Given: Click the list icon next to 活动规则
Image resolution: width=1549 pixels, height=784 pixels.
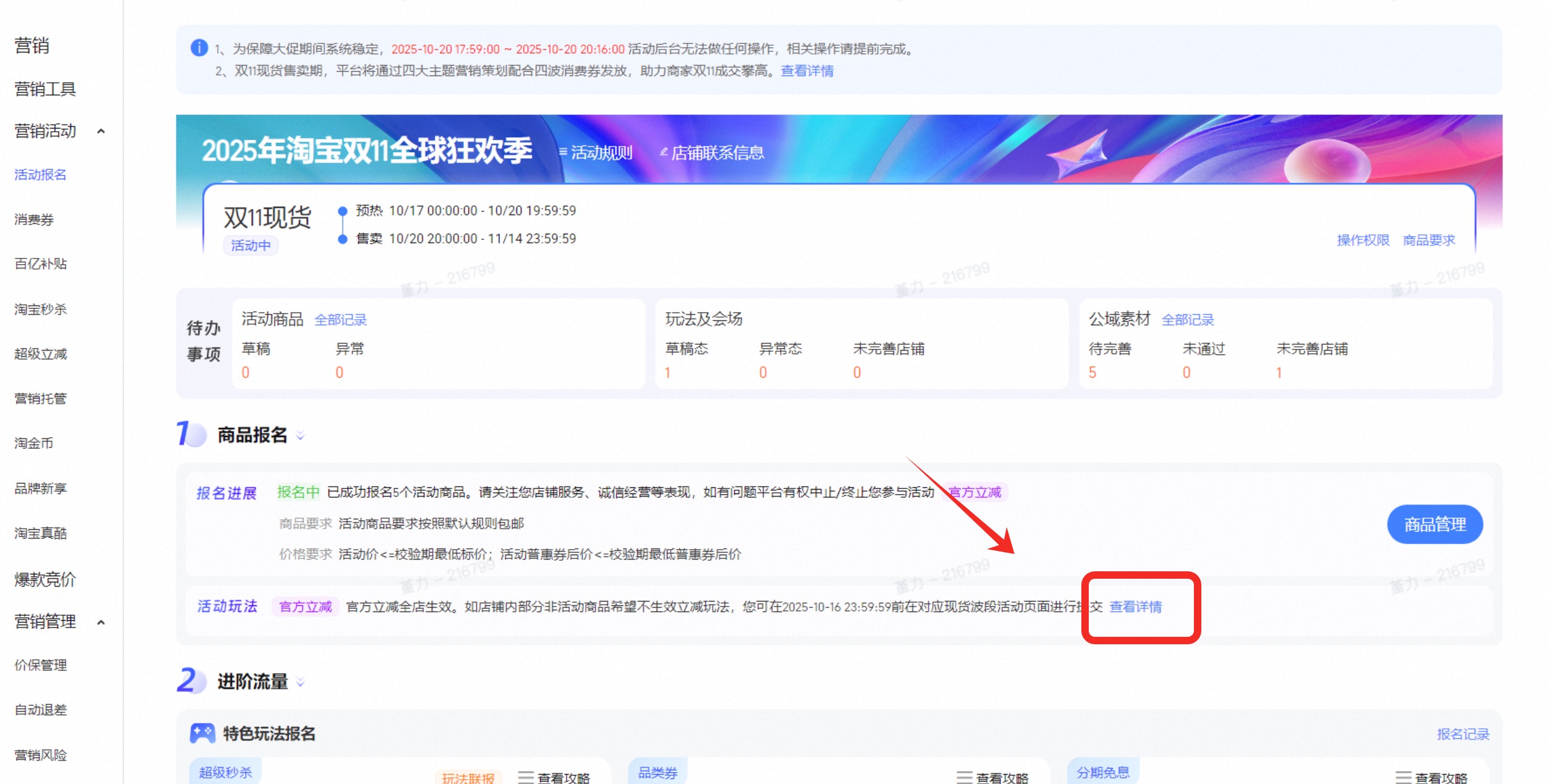Looking at the screenshot, I should tap(563, 151).
